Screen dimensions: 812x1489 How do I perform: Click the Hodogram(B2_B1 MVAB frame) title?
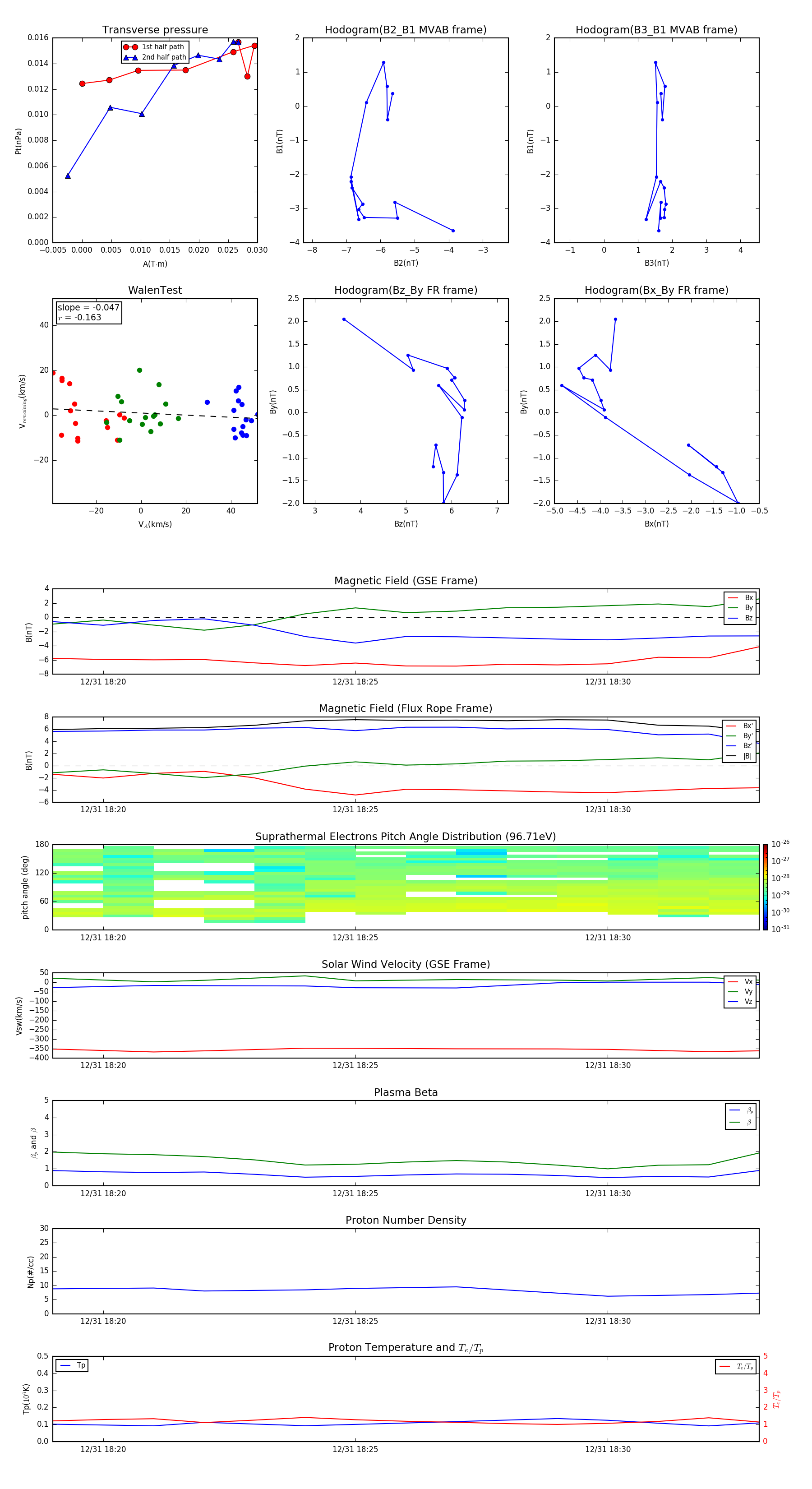coord(406,29)
